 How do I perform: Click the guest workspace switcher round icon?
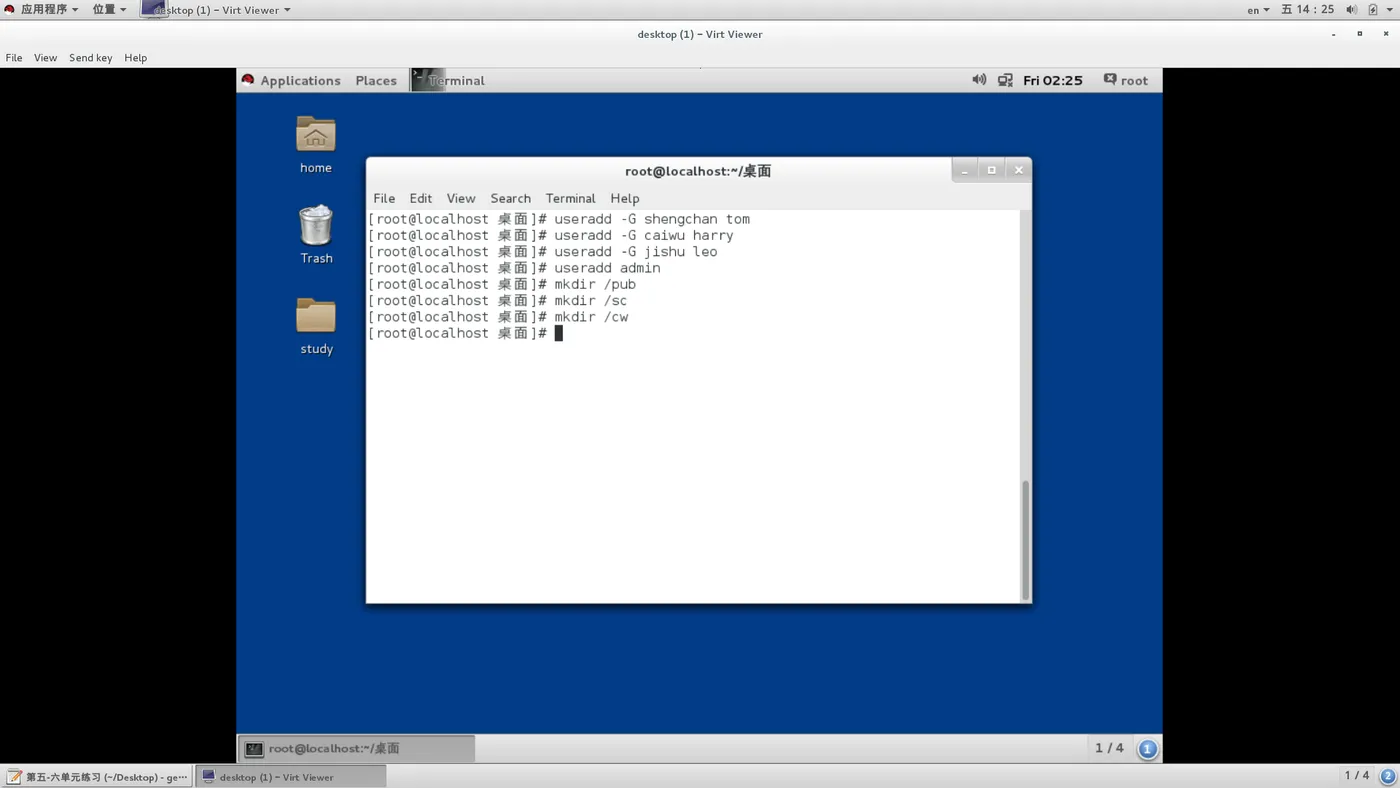click(1147, 748)
